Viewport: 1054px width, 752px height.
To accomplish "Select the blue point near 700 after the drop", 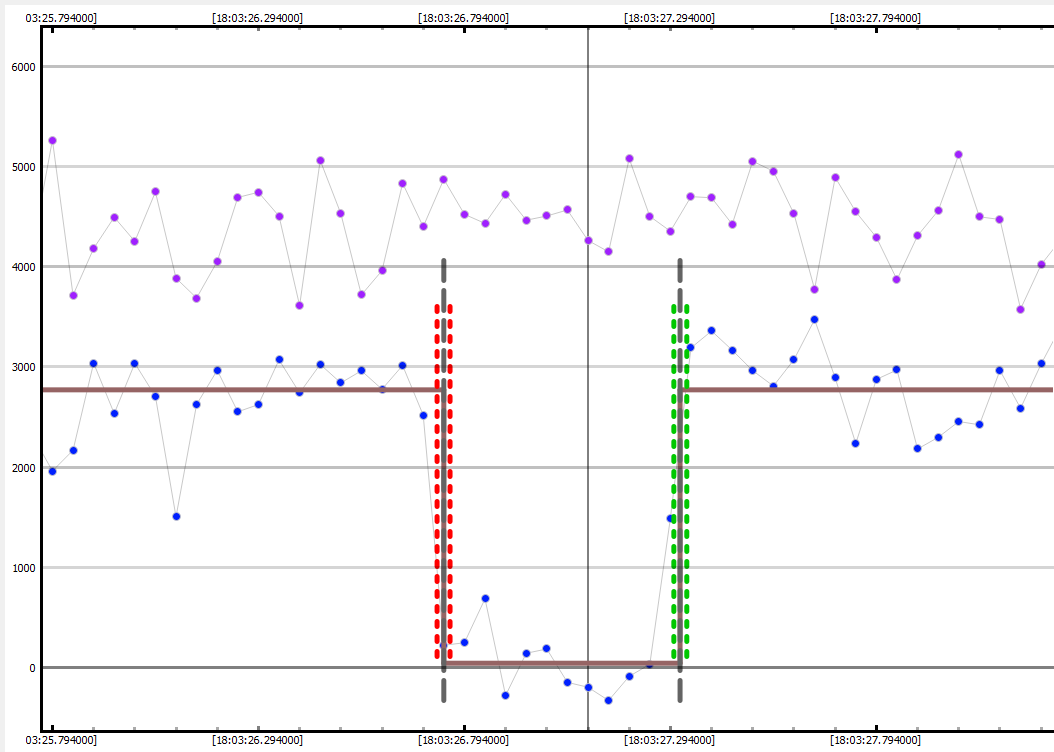I will (x=485, y=598).
